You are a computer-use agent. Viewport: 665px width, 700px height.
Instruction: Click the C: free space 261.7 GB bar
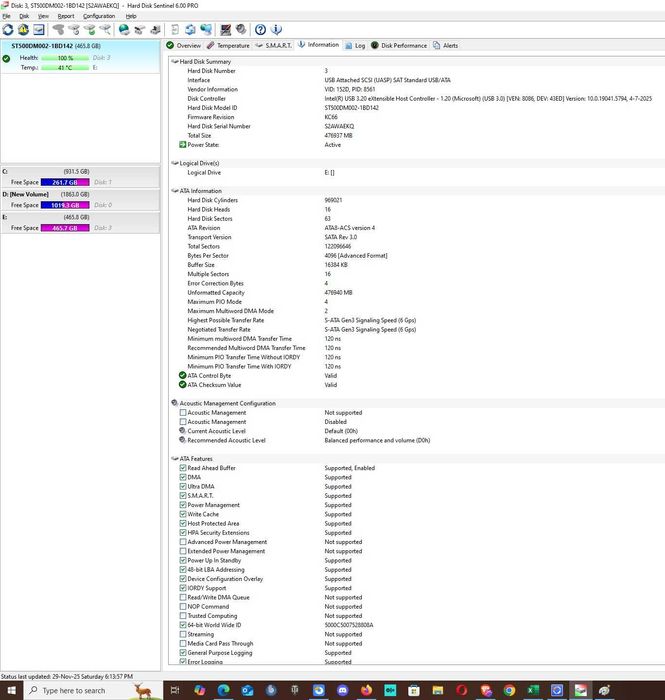pyautogui.click(x=65, y=182)
